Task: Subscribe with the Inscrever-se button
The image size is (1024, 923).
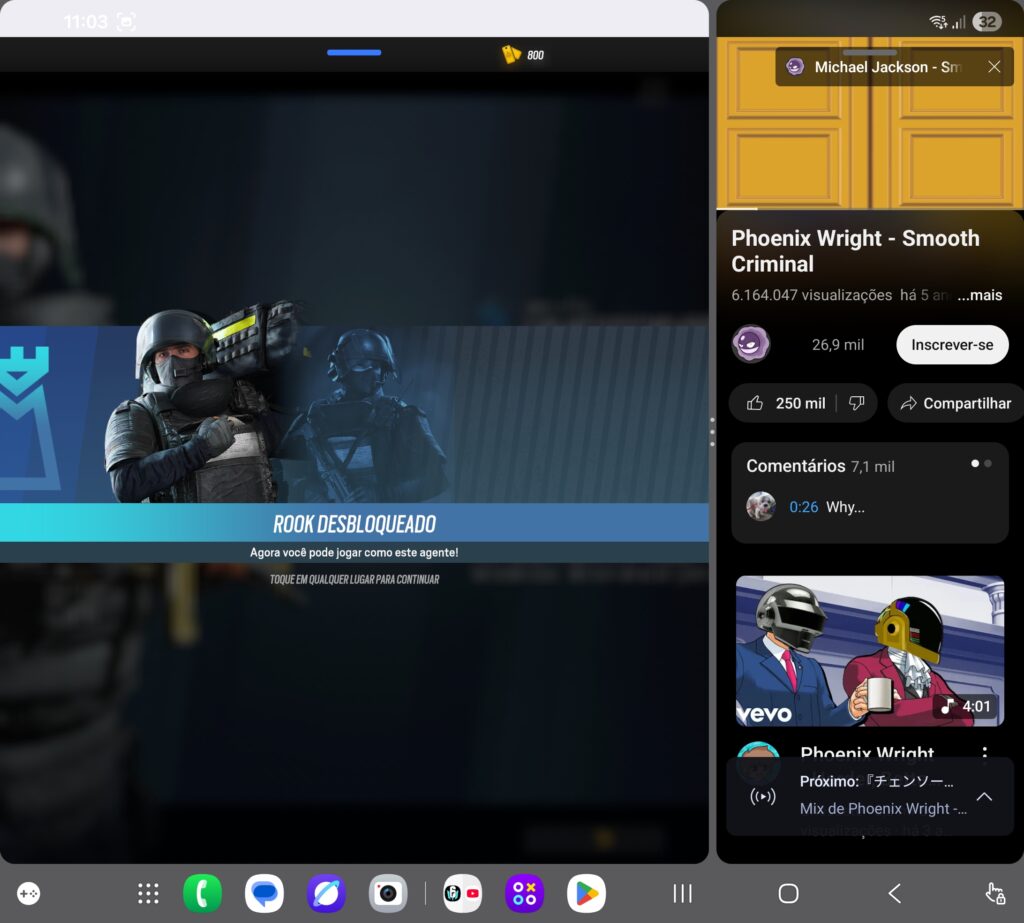Action: 952,345
